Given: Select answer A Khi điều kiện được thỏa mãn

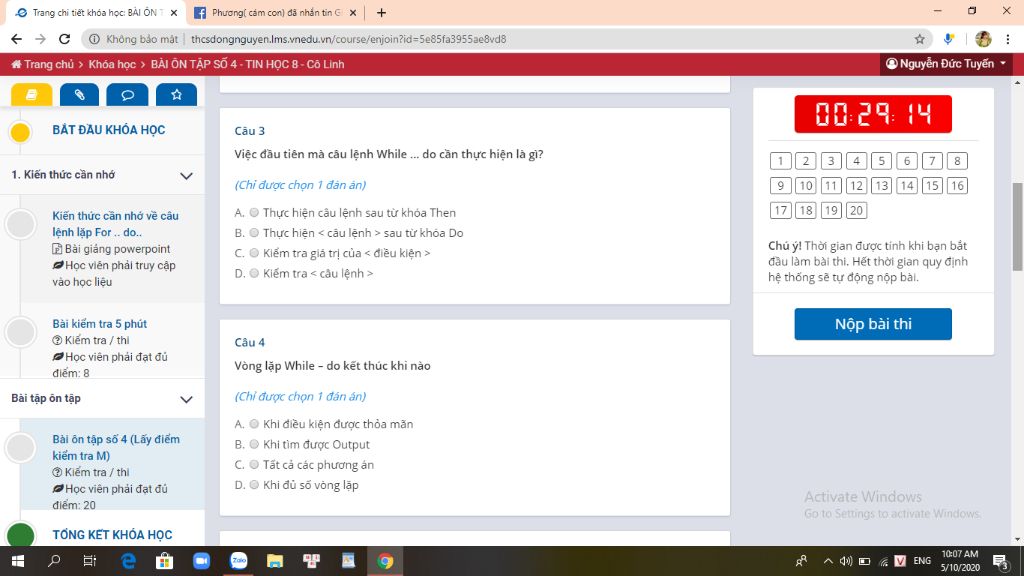Looking at the screenshot, I should pos(255,424).
